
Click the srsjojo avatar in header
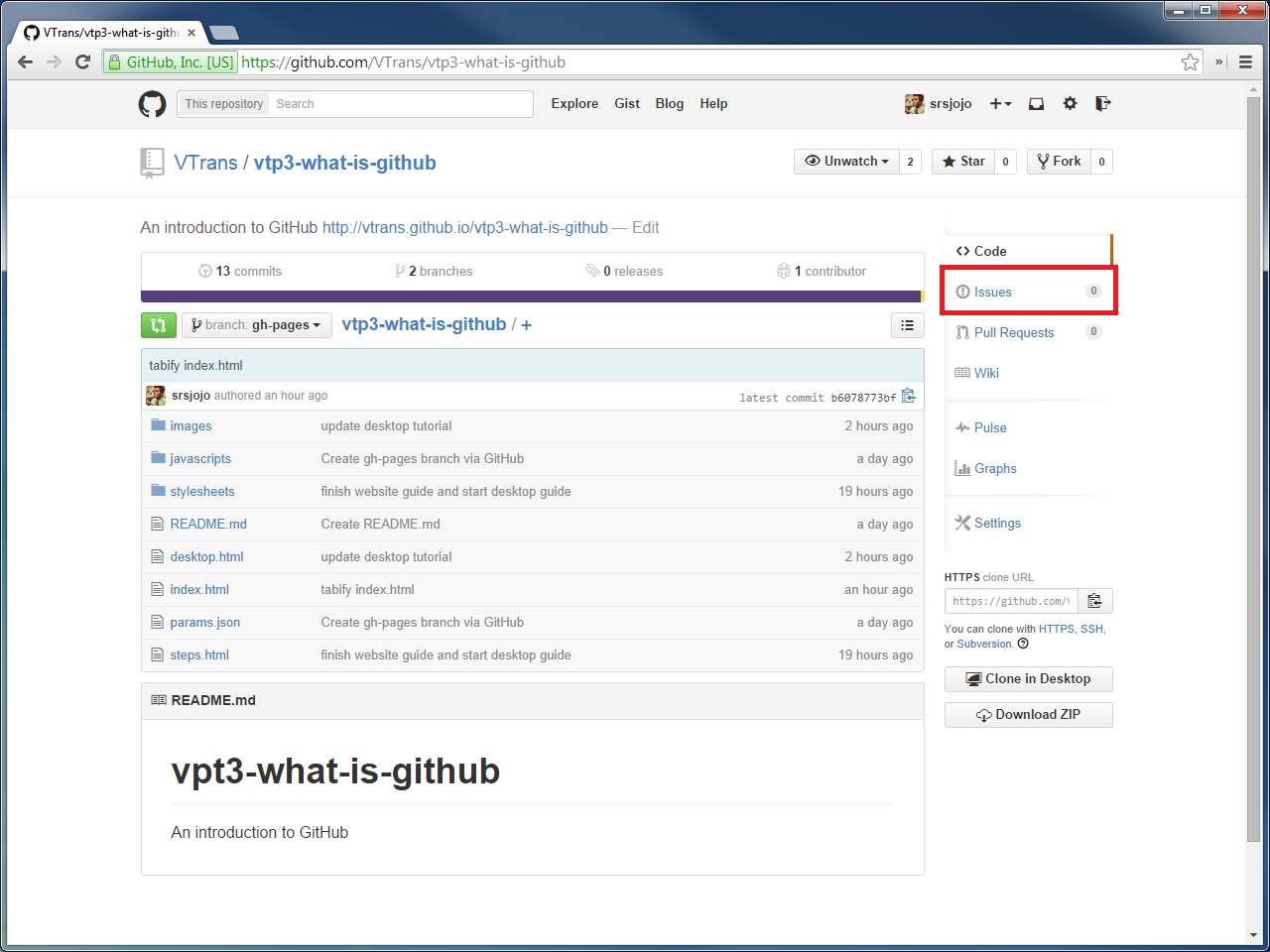pos(914,103)
